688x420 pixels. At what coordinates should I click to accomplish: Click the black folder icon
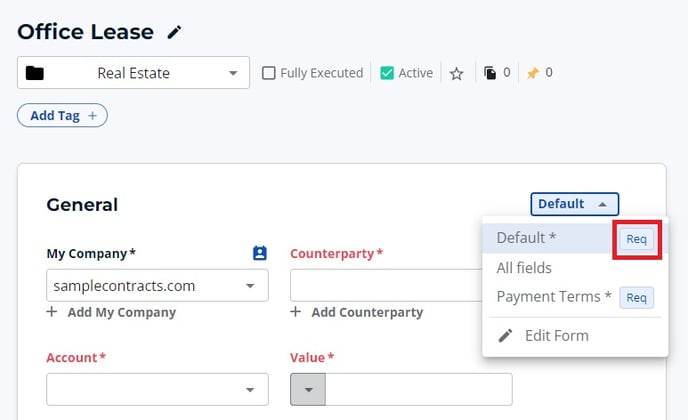[x=35, y=73]
